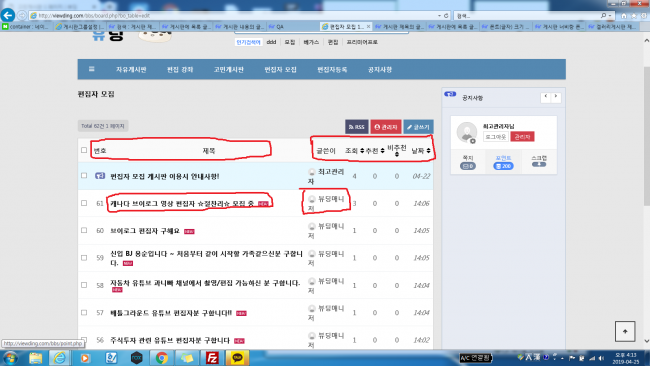Open the 공지사항 menu item

point(380,70)
